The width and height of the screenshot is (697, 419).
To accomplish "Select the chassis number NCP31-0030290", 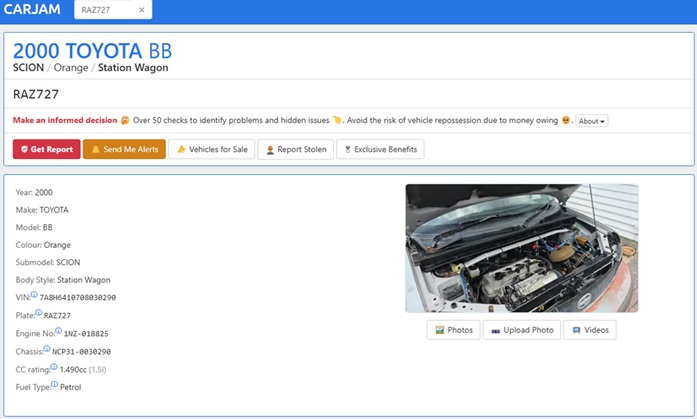I will (x=81, y=352).
